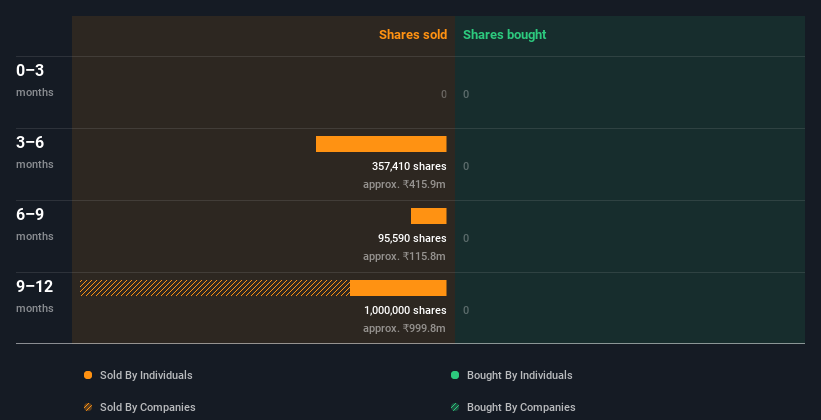Click the Bought By Companies hatched legend icon
Image resolution: width=821 pixels, height=420 pixels.
(455, 407)
